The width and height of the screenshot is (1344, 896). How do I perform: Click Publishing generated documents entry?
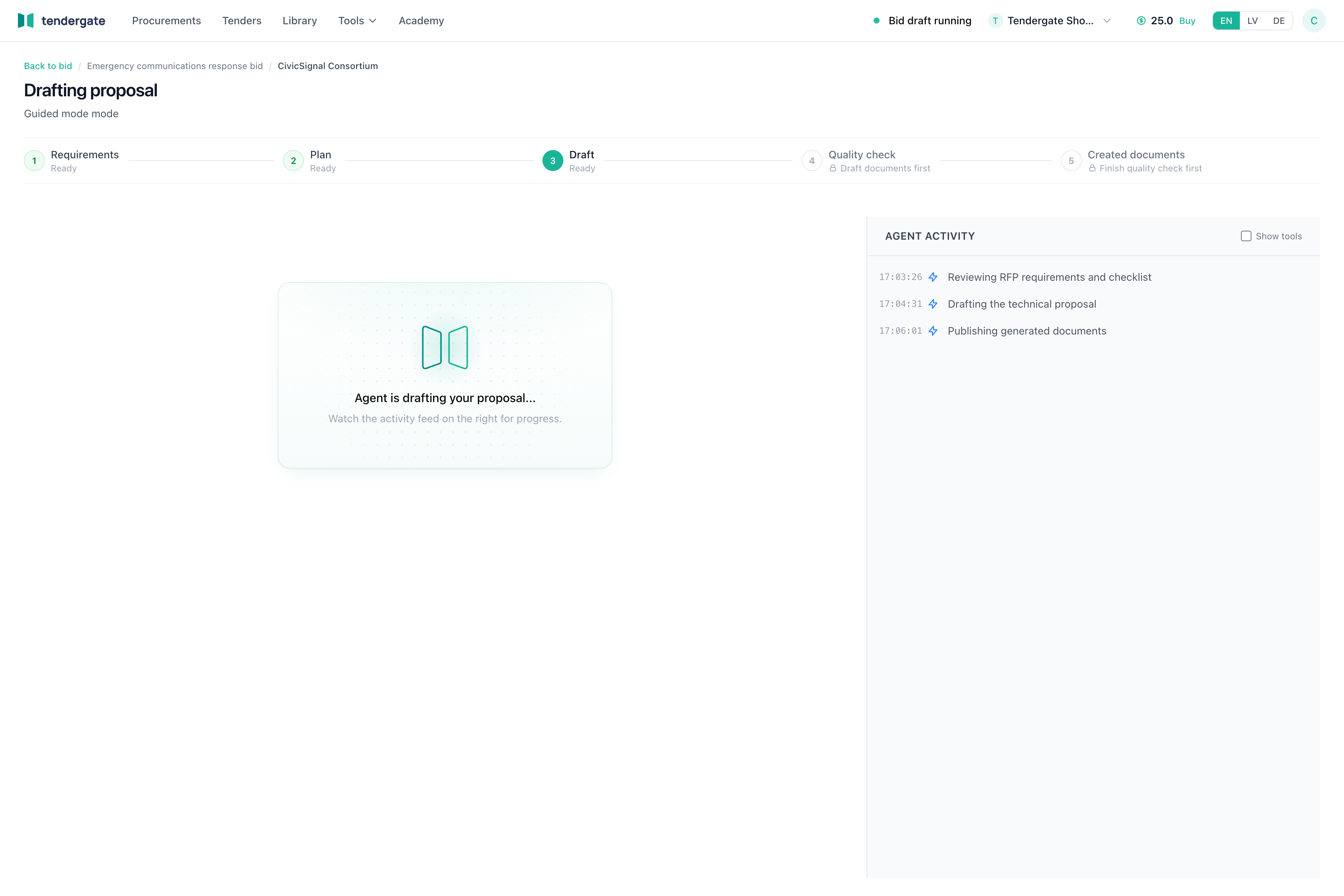point(1027,331)
